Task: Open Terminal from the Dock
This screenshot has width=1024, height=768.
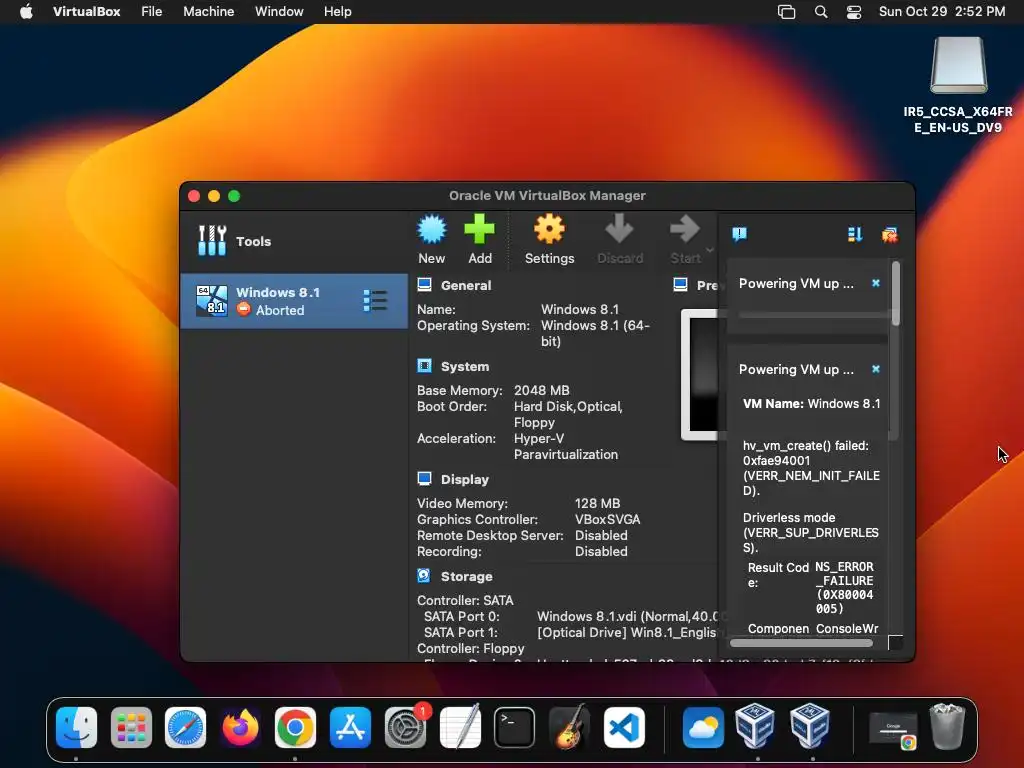Action: (x=515, y=727)
